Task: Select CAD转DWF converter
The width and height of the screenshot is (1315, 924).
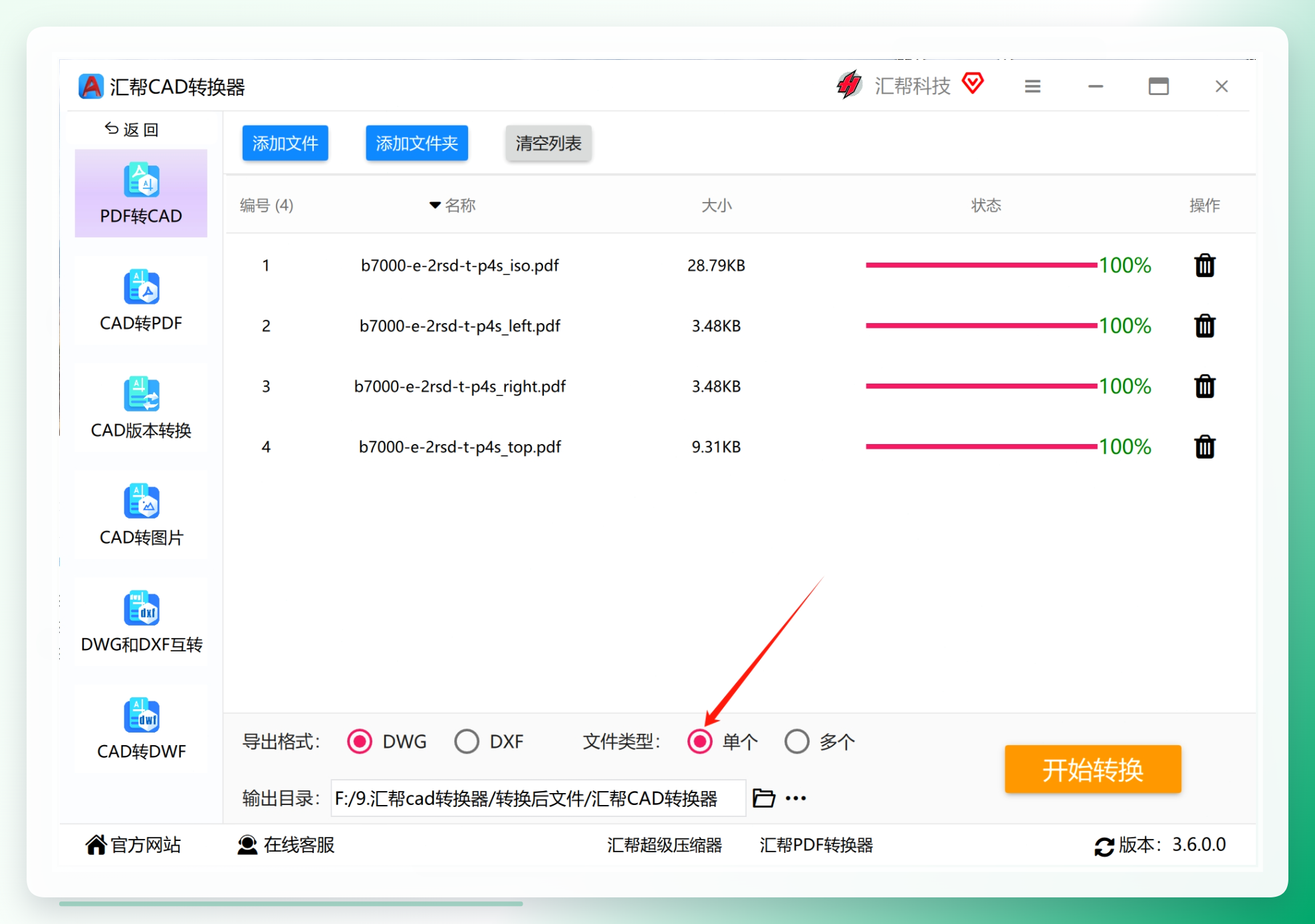Action: pos(141,729)
